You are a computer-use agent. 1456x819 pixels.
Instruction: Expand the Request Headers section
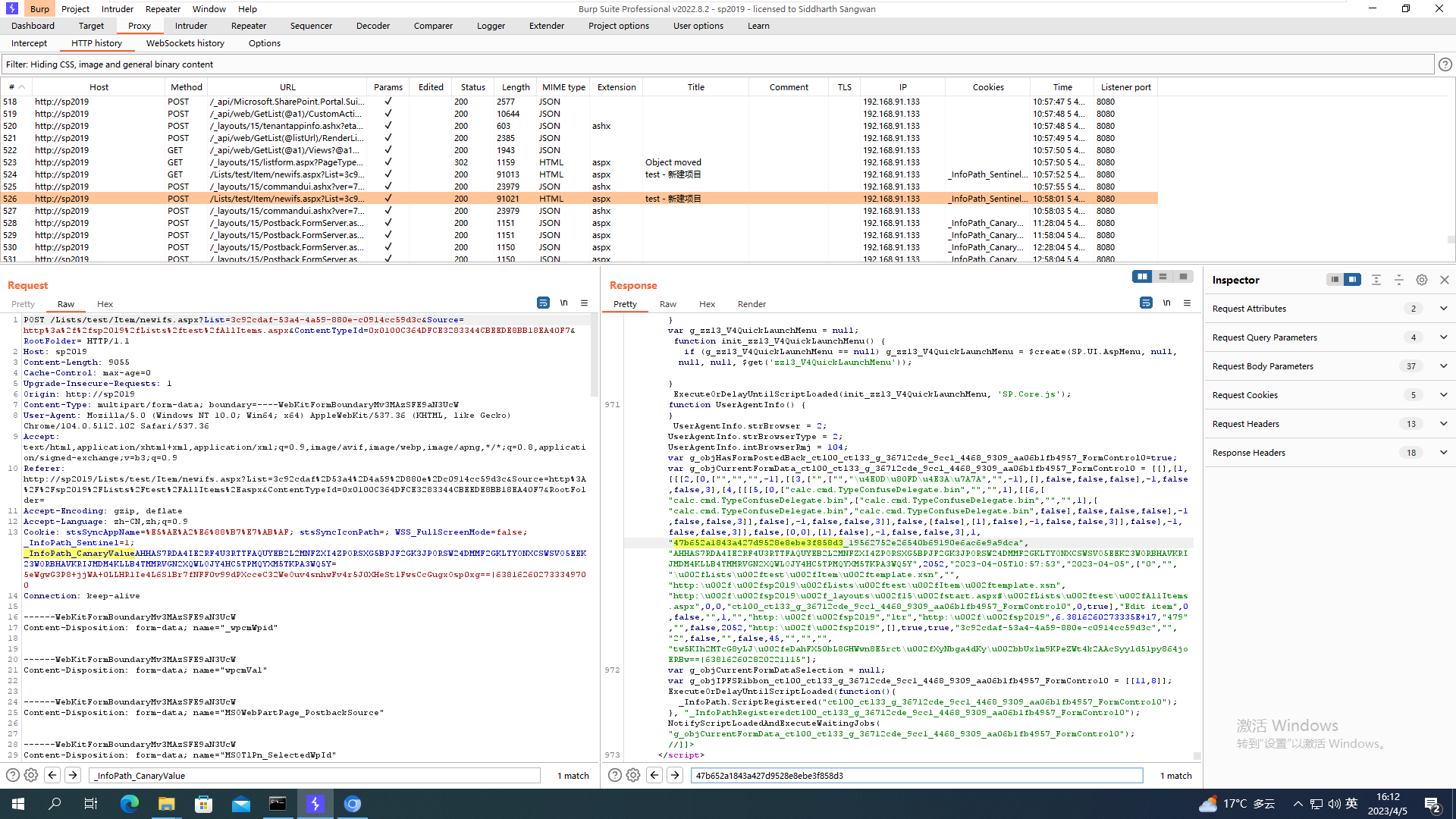tap(1444, 424)
